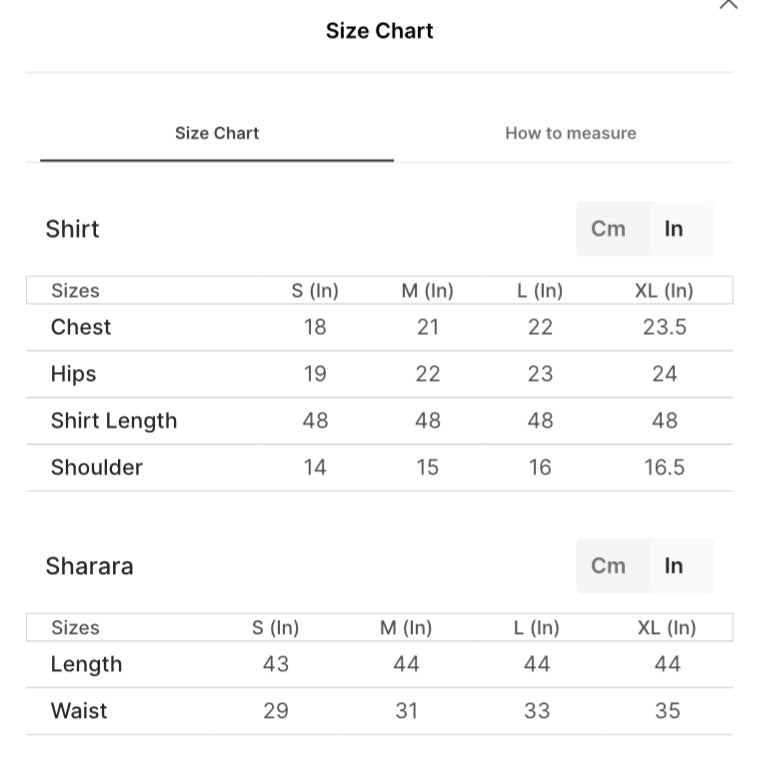760x763 pixels.
Task: Select In unit for Shirt table
Action: click(674, 229)
